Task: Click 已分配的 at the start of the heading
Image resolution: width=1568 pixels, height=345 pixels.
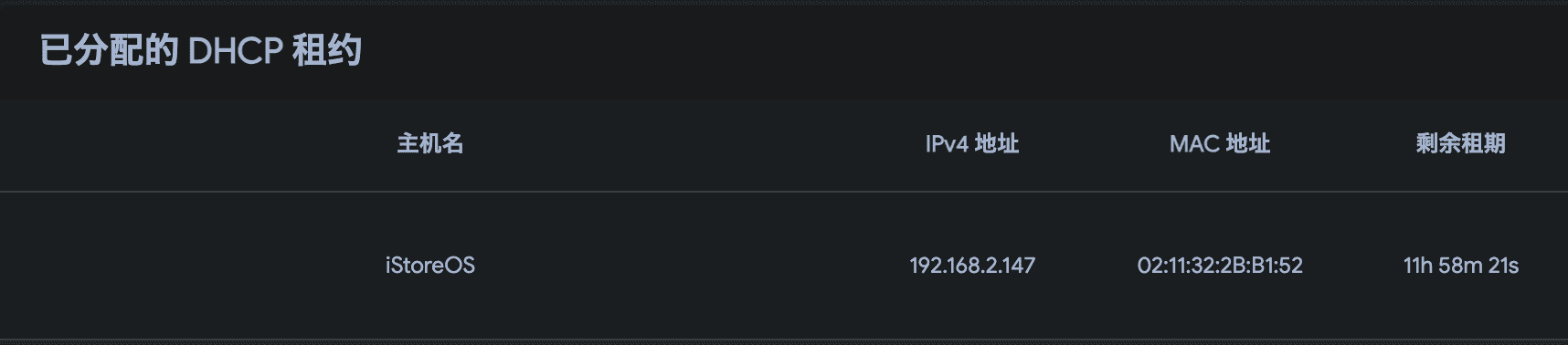Action: (109, 51)
